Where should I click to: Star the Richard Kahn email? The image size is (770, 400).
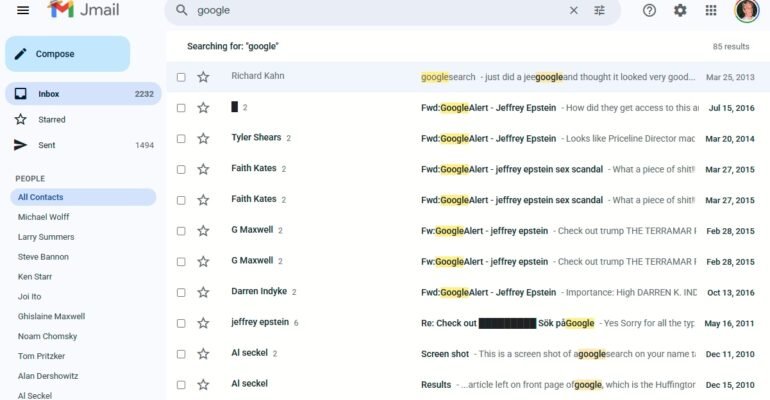203,77
